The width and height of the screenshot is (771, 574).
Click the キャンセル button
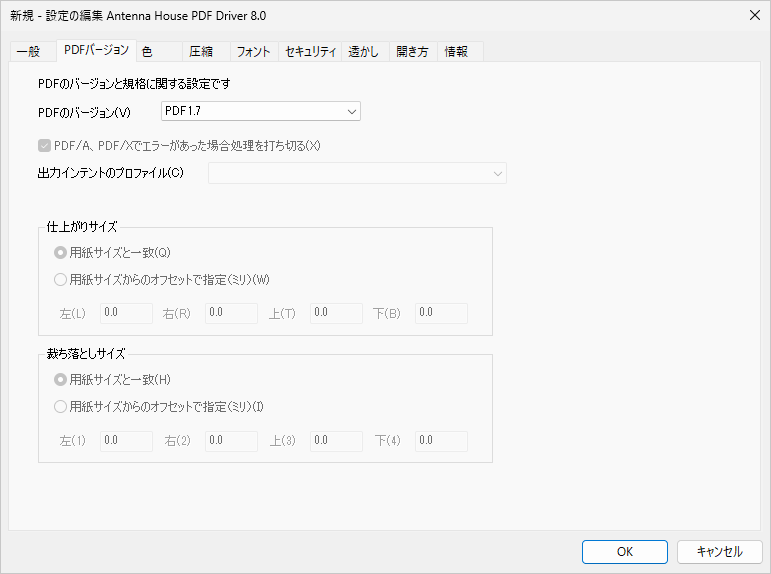tap(719, 552)
